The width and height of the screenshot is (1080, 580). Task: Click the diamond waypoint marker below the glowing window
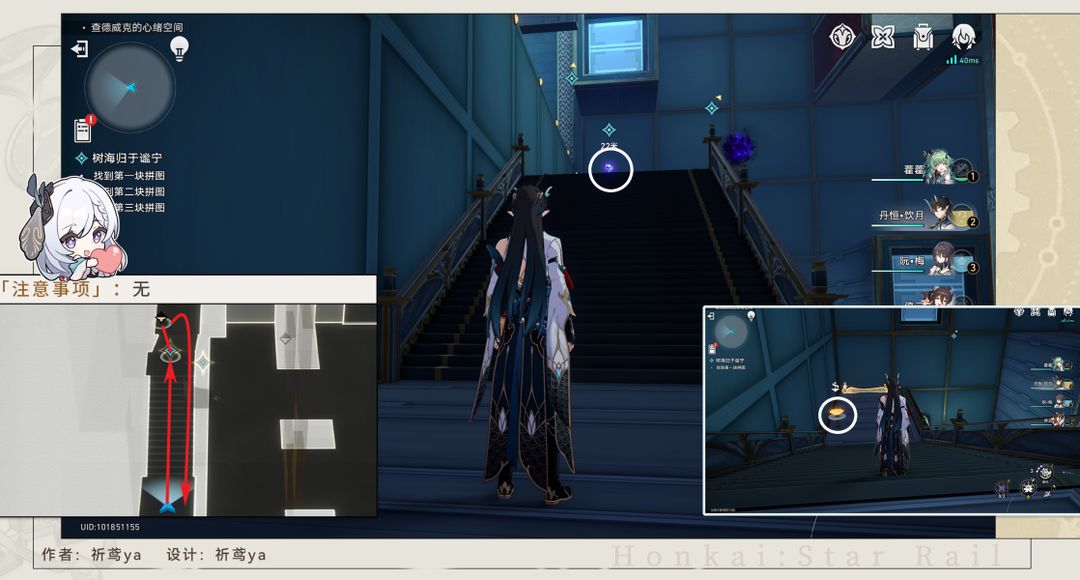coord(572,79)
